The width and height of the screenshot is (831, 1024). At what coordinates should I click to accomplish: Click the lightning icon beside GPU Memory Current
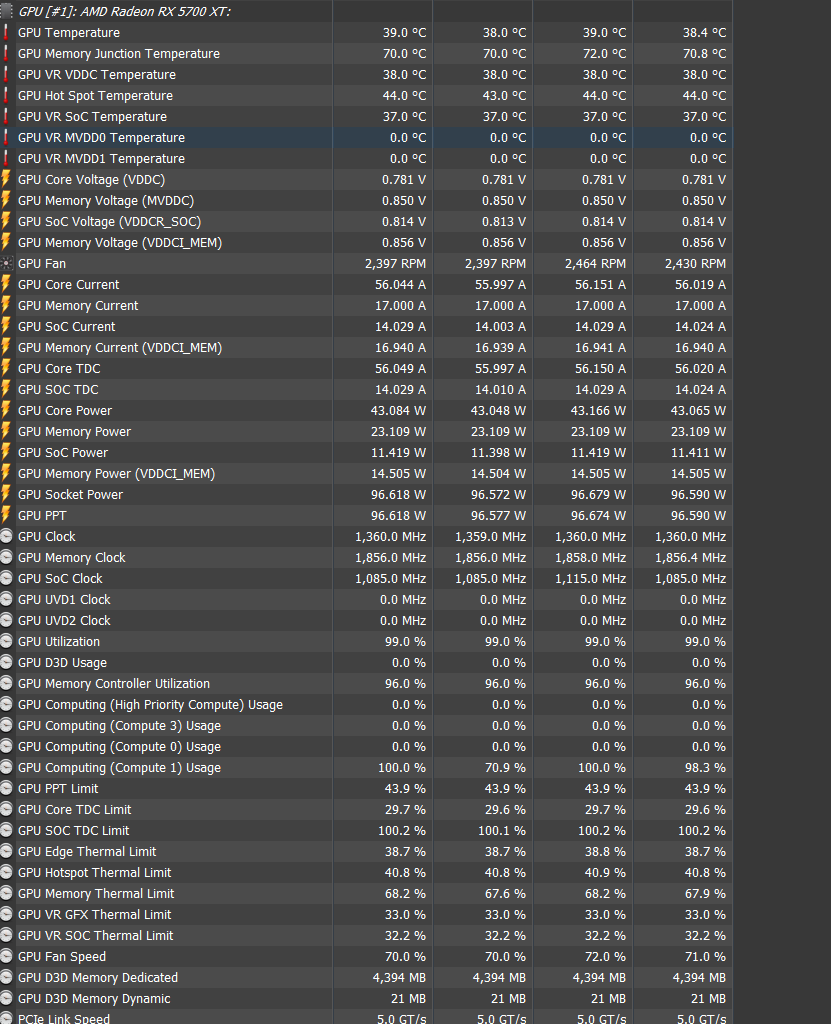click(6, 306)
